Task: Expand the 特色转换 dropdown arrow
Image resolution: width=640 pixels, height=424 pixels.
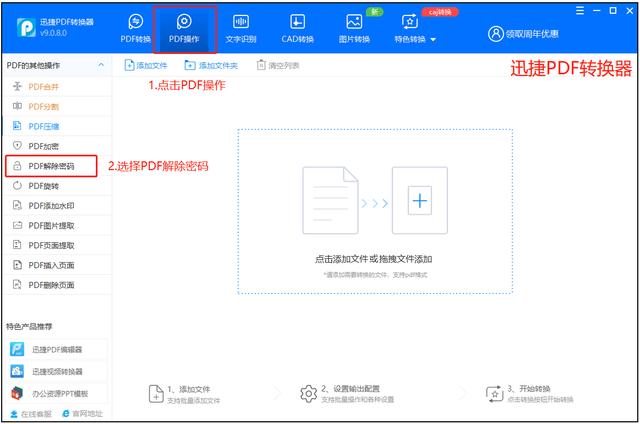Action: click(x=433, y=40)
